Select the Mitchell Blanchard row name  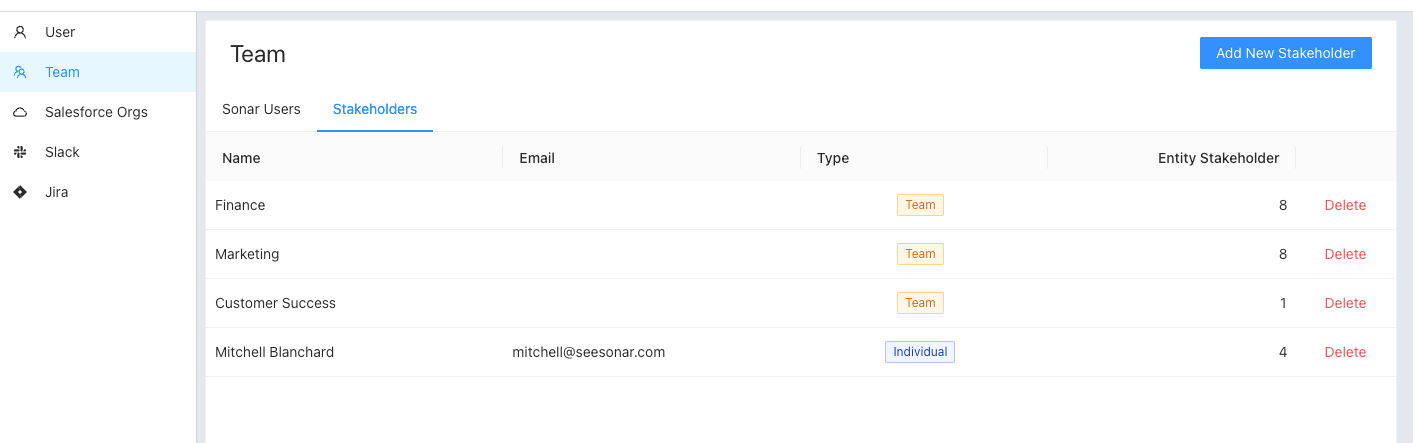pos(275,352)
